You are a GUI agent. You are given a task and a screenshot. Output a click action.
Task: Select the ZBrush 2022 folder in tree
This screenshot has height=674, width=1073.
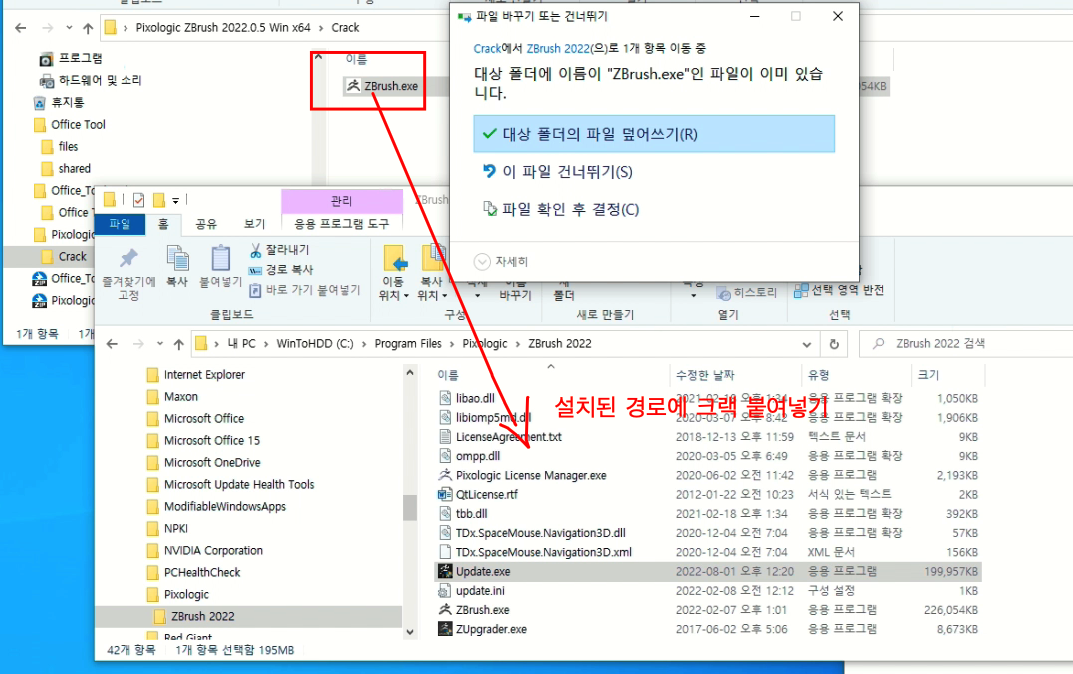[x=249, y=617]
